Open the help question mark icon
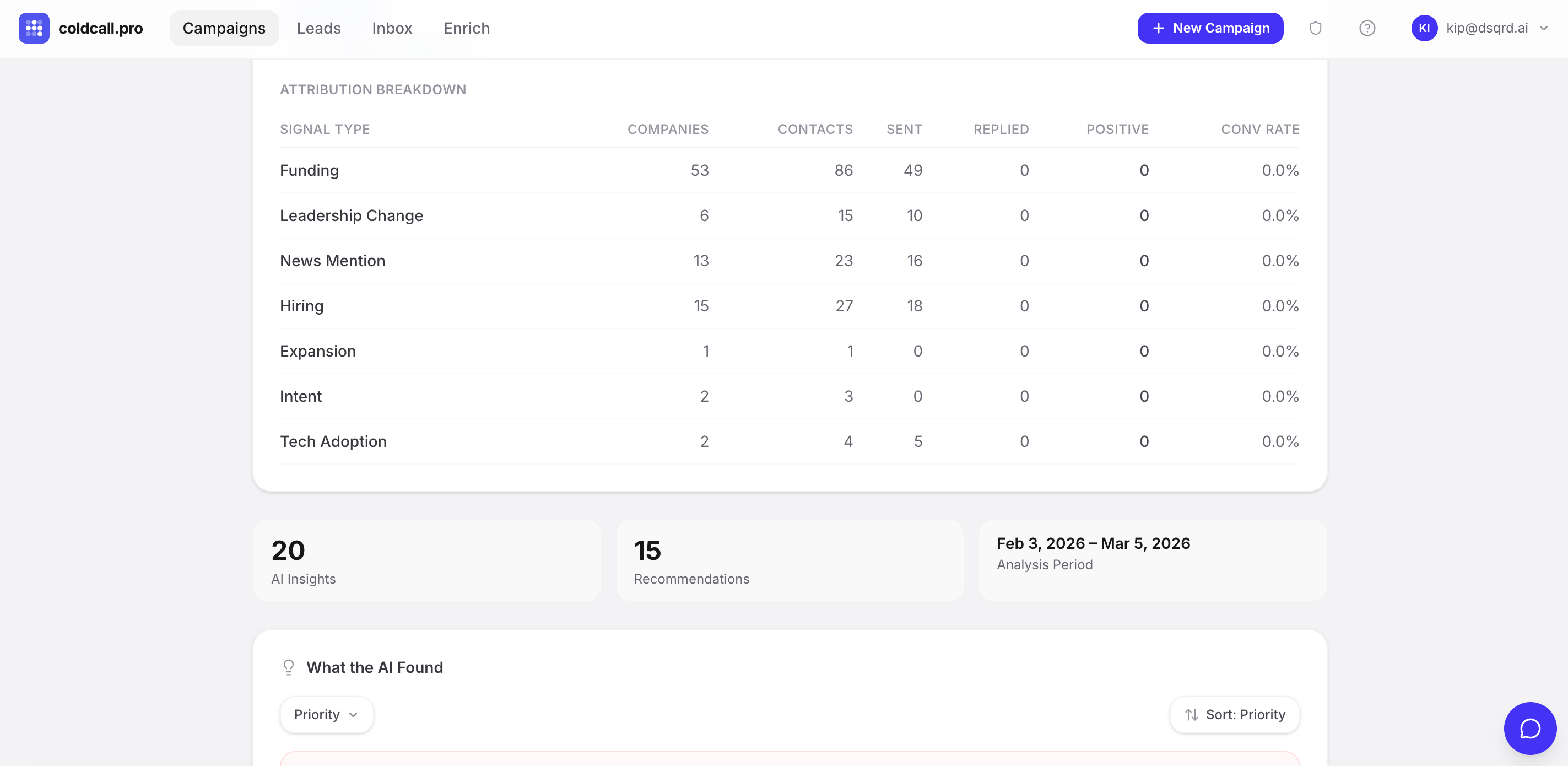Screen dimensions: 1568x766 pyautogui.click(x=1366, y=28)
